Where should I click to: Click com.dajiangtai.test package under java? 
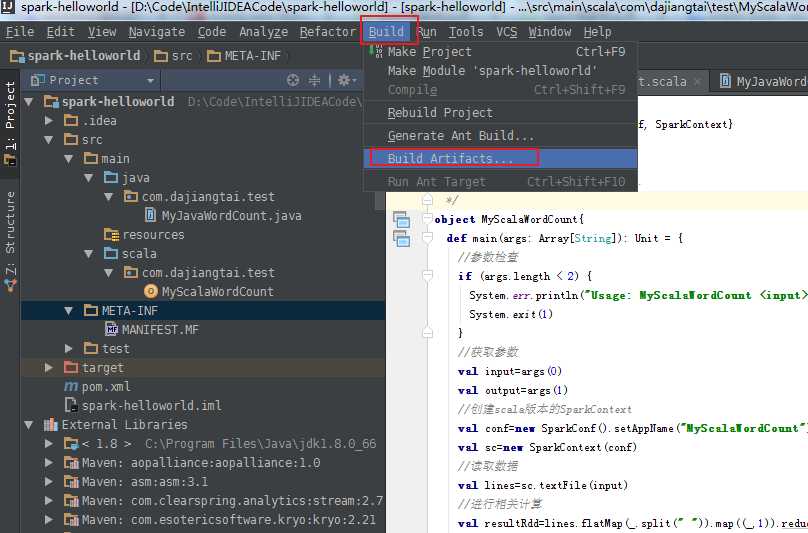pyautogui.click(x=208, y=197)
